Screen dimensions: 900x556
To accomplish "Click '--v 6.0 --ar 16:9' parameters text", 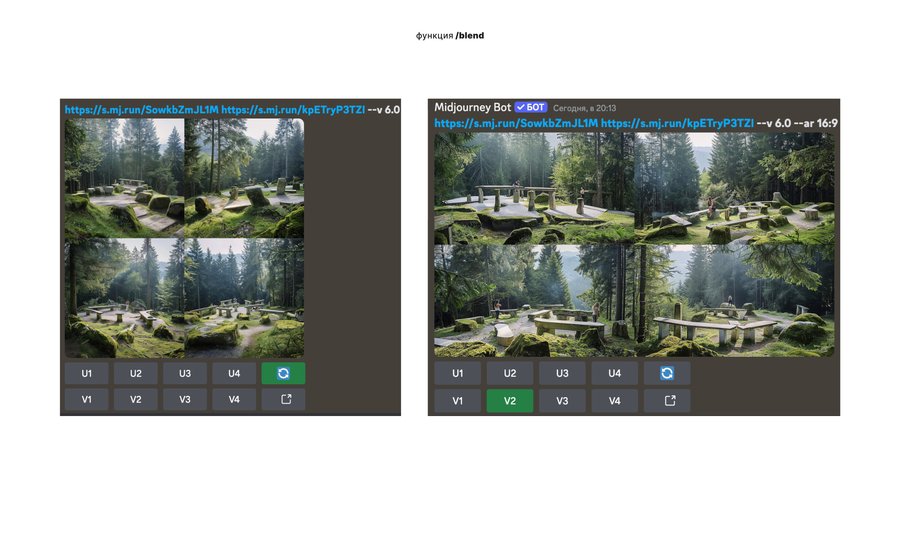I will [797, 123].
